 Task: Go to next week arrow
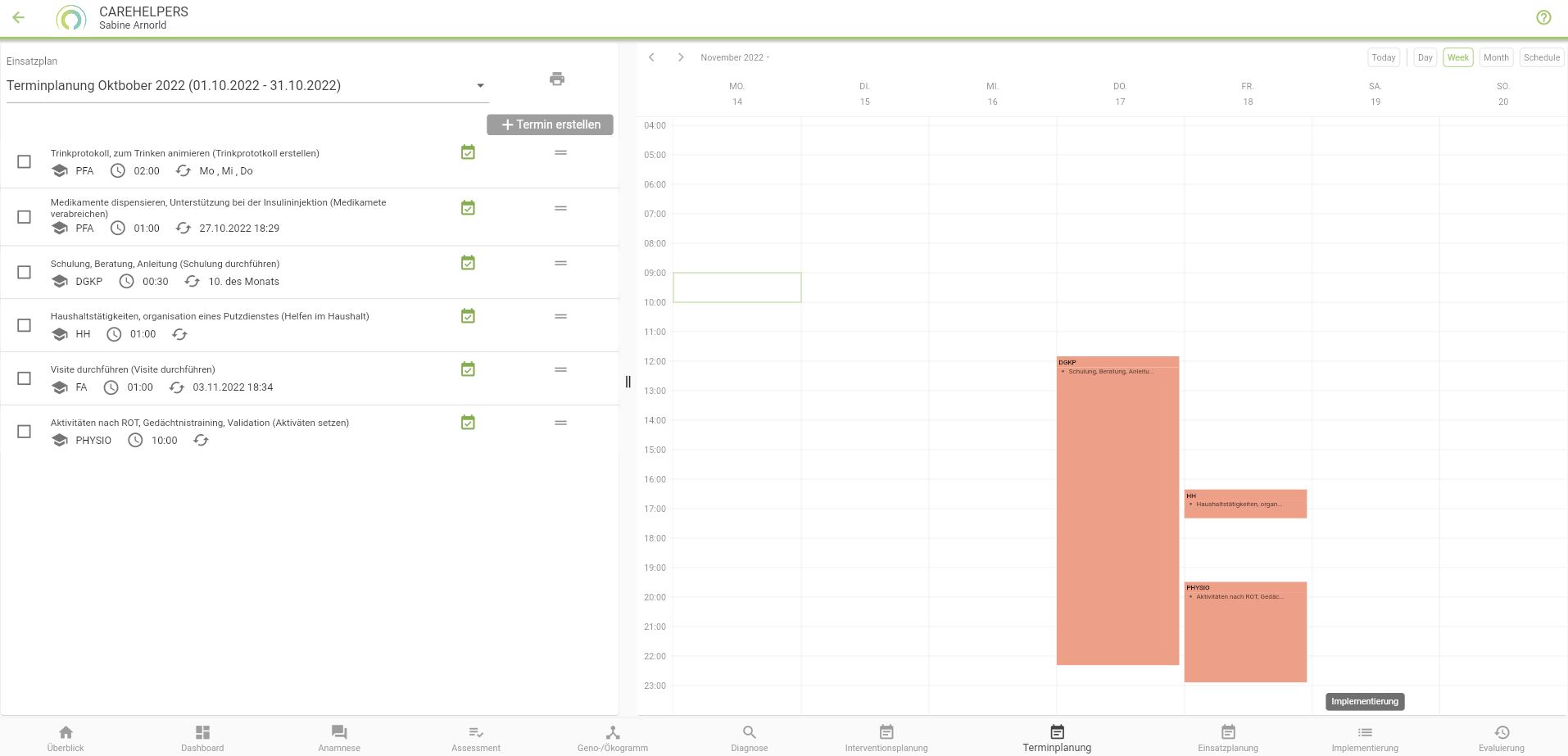pyautogui.click(x=680, y=57)
